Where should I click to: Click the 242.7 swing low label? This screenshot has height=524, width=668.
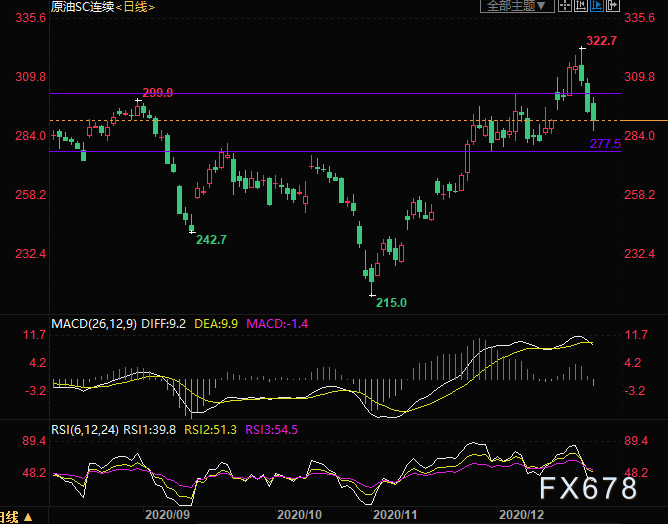(x=211, y=240)
